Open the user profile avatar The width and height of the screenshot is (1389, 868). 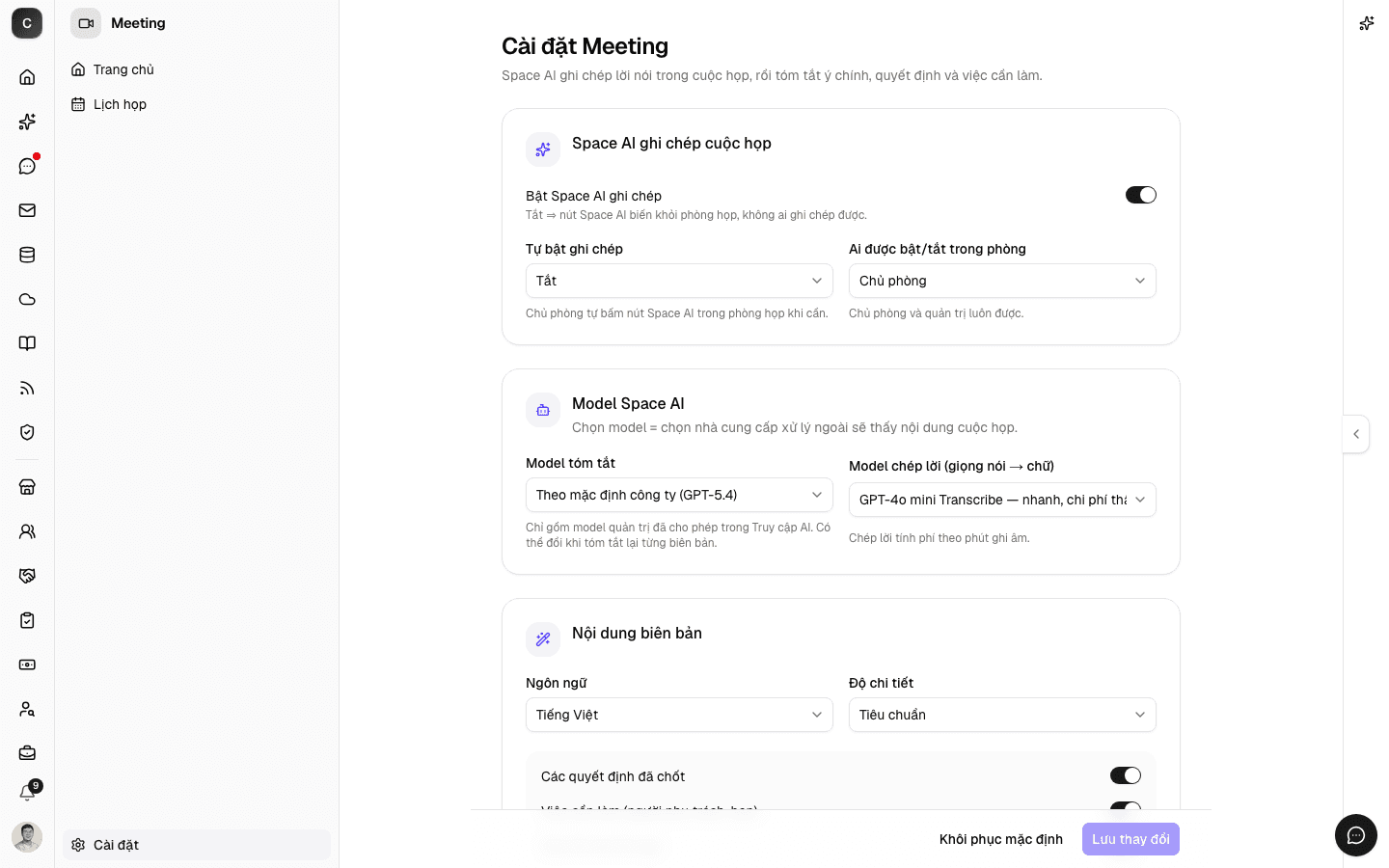[x=27, y=837]
